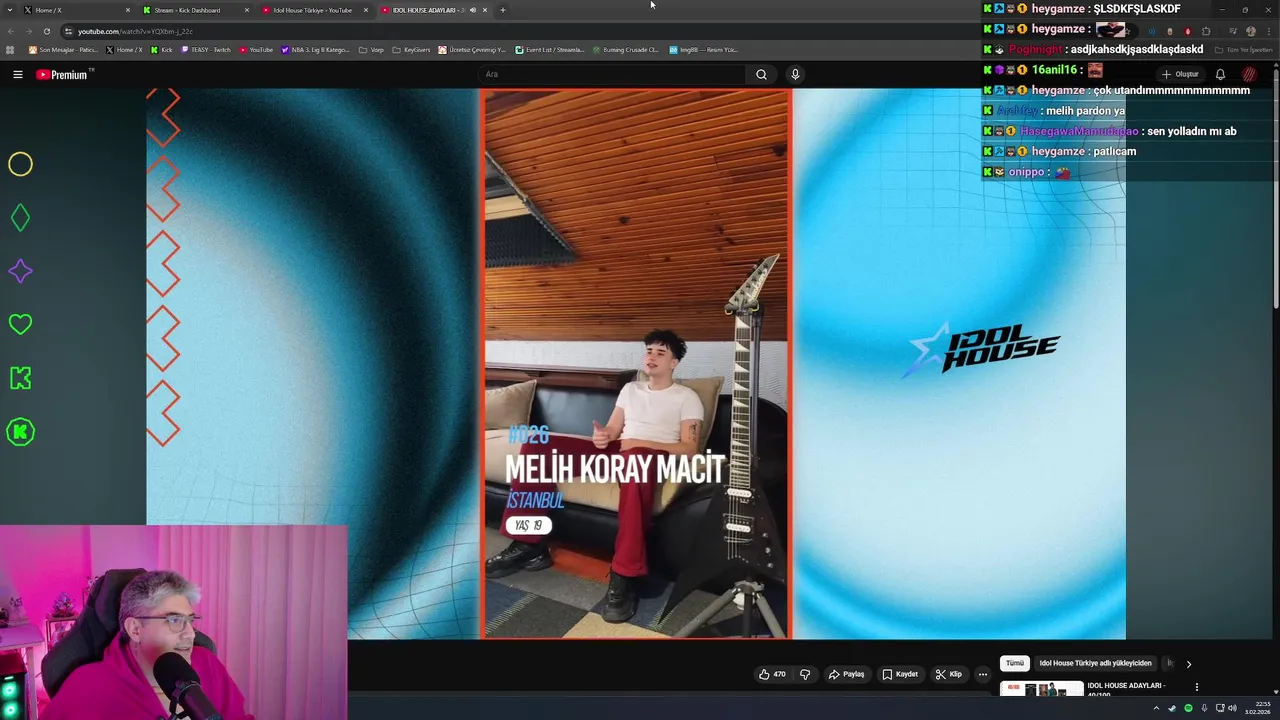Open the Ücretsiz Çevrimiçi bookmark
The image size is (1280, 720).
(472, 50)
